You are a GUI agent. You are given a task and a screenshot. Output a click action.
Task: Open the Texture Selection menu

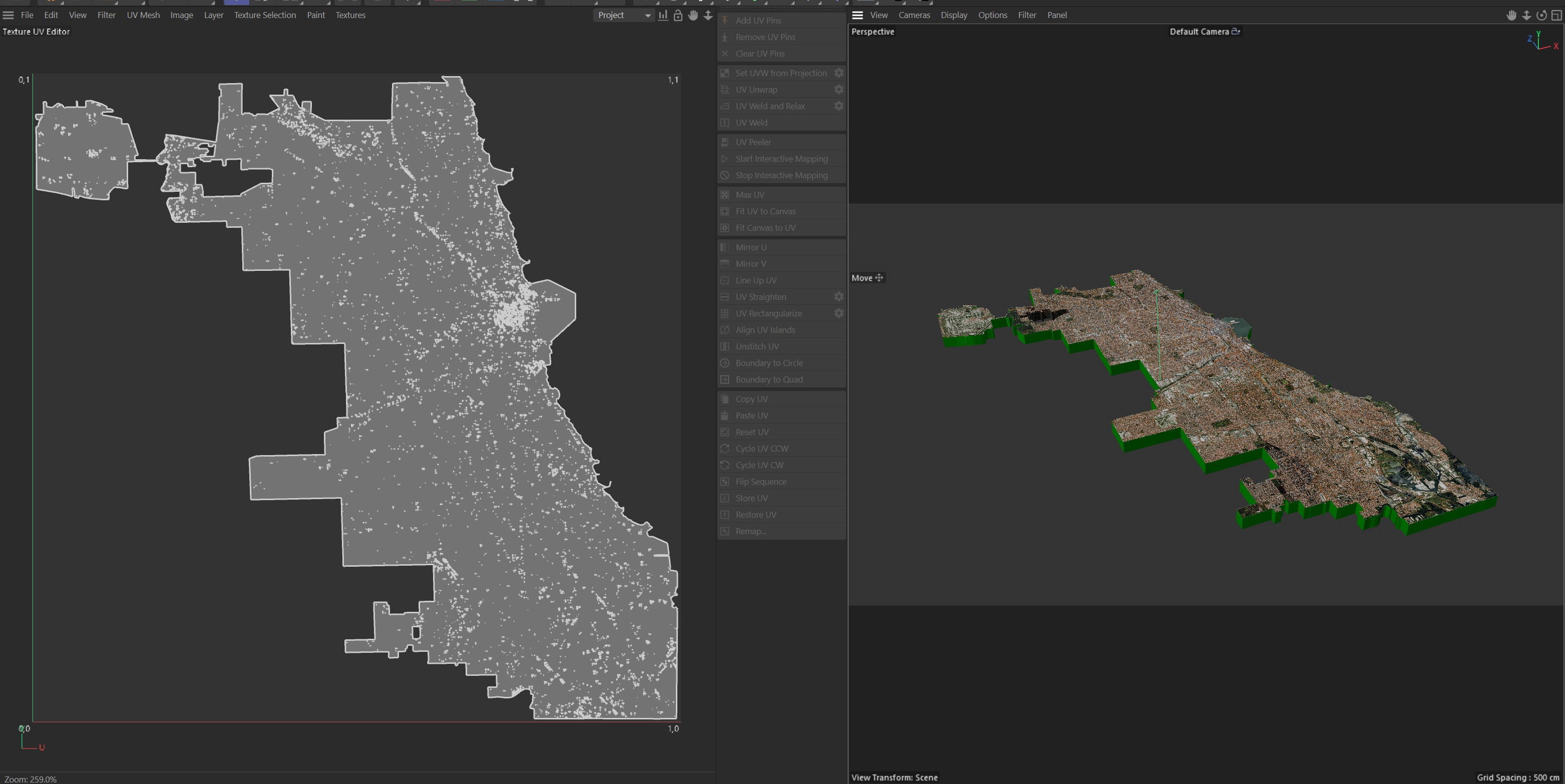click(265, 15)
